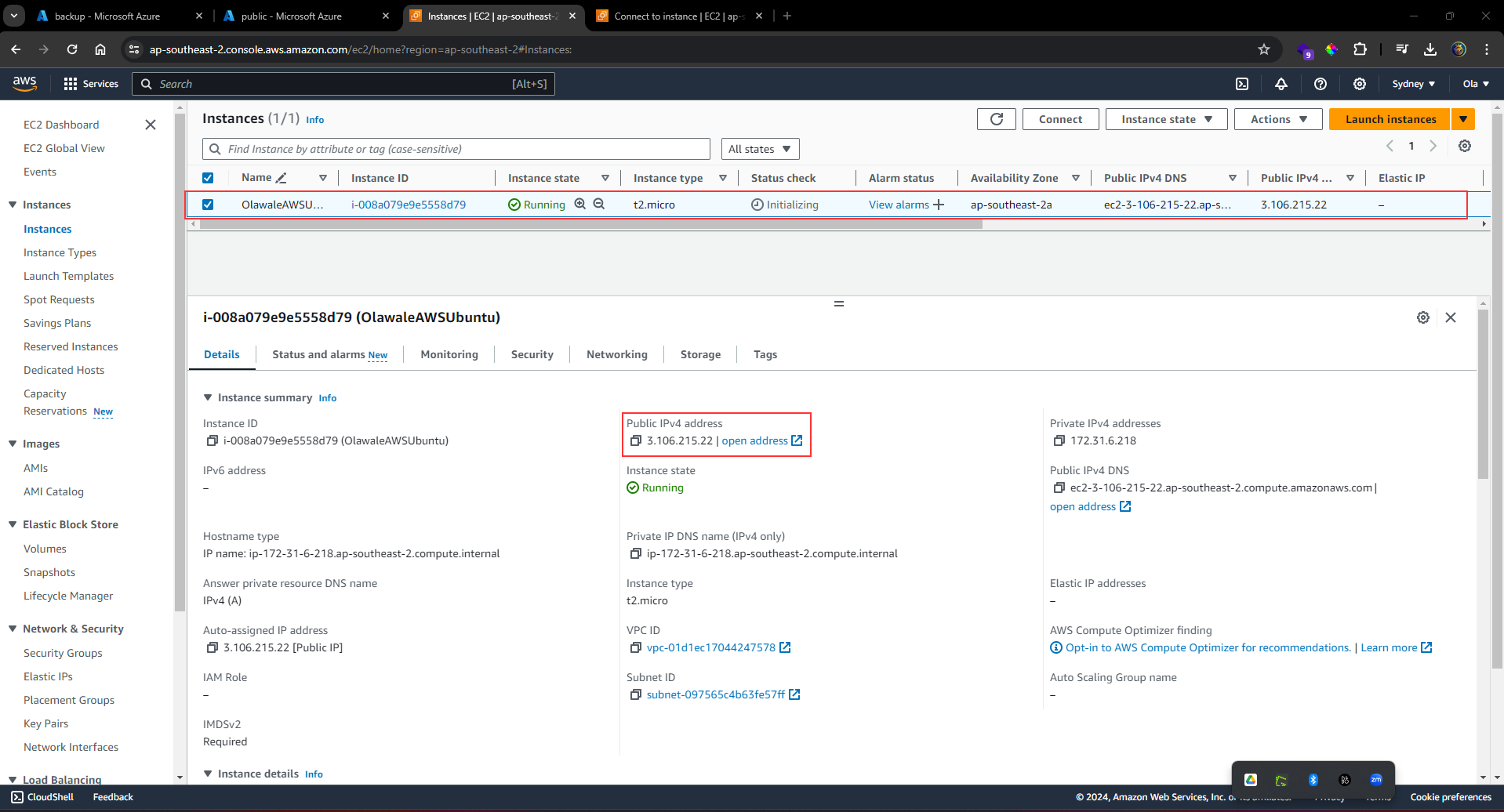1504x812 pixels.
Task: Open browser extensions puzzle icon
Action: (x=1360, y=49)
